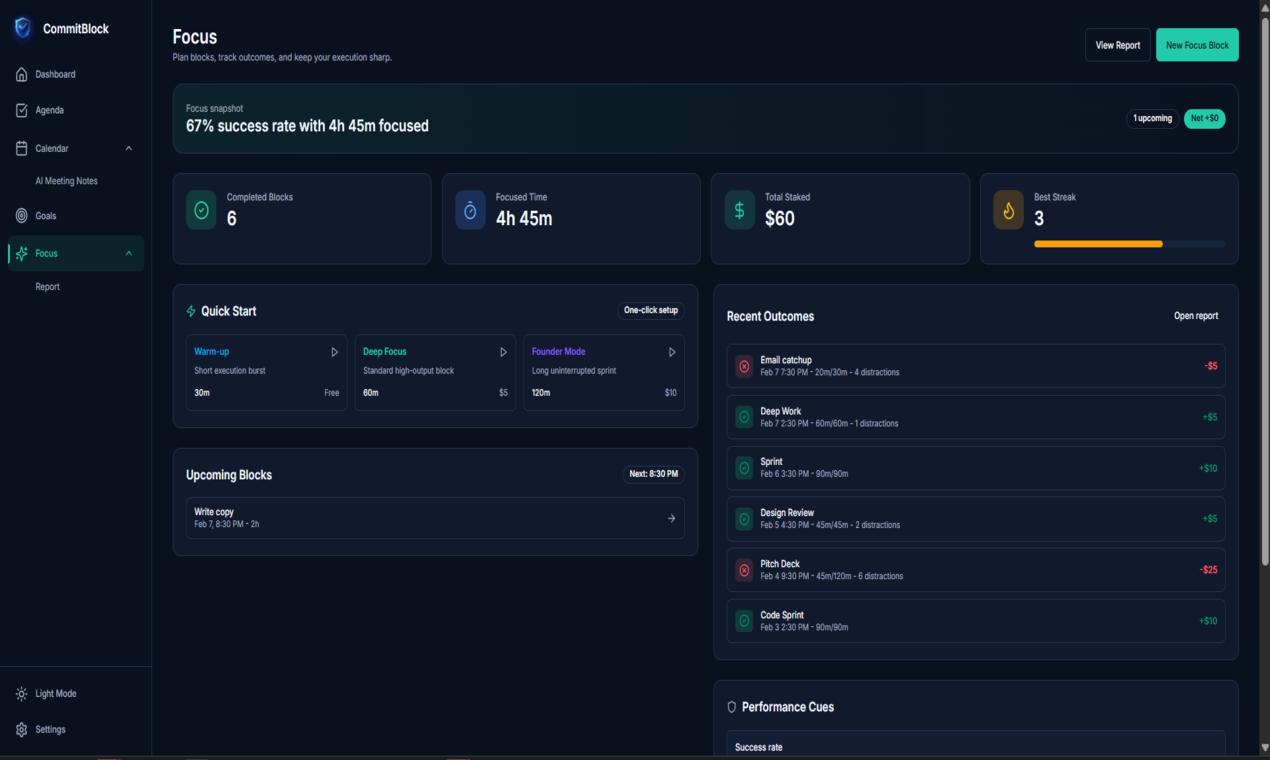The height and width of the screenshot is (760, 1270).
Task: Play the Founder Mode block
Action: point(672,351)
